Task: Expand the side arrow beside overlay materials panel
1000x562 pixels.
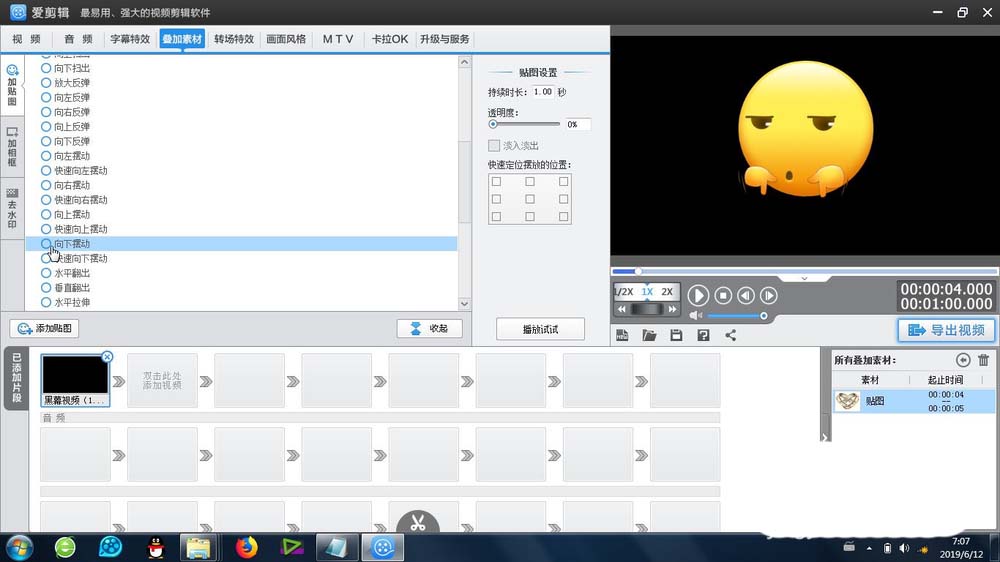Action: pyautogui.click(x=825, y=438)
